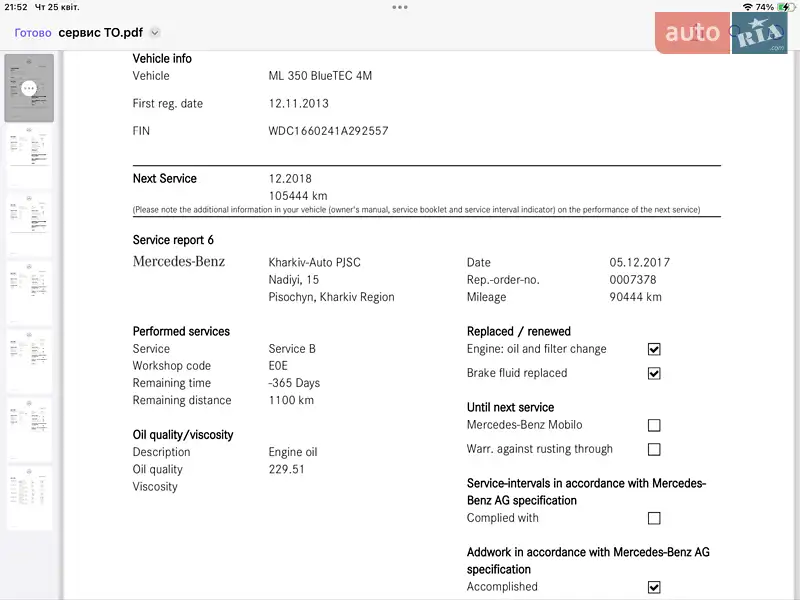800x600 pixels.
Task: Toggle the Brake fluid replaced checkbox
Action: coord(654,373)
